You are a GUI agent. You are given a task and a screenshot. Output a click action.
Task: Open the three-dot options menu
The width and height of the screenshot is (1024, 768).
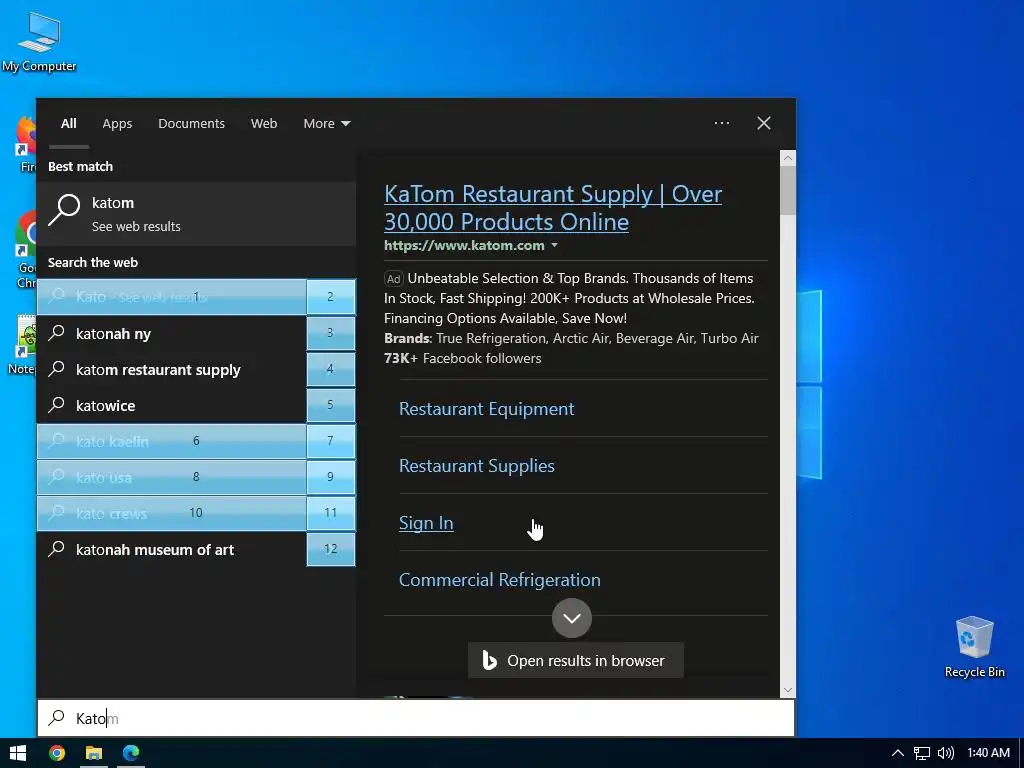click(x=722, y=123)
